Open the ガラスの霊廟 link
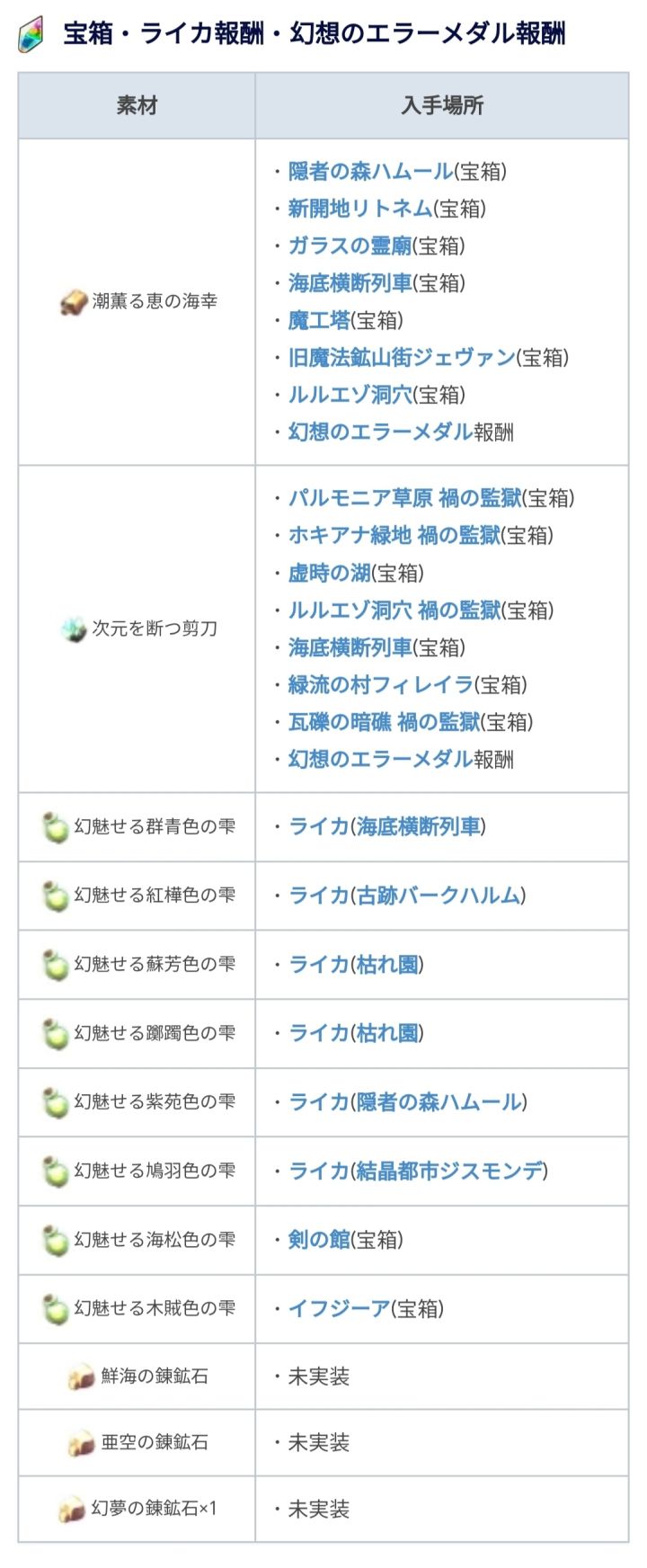Image resolution: width=647 pixels, height=1568 pixels. click(350, 245)
